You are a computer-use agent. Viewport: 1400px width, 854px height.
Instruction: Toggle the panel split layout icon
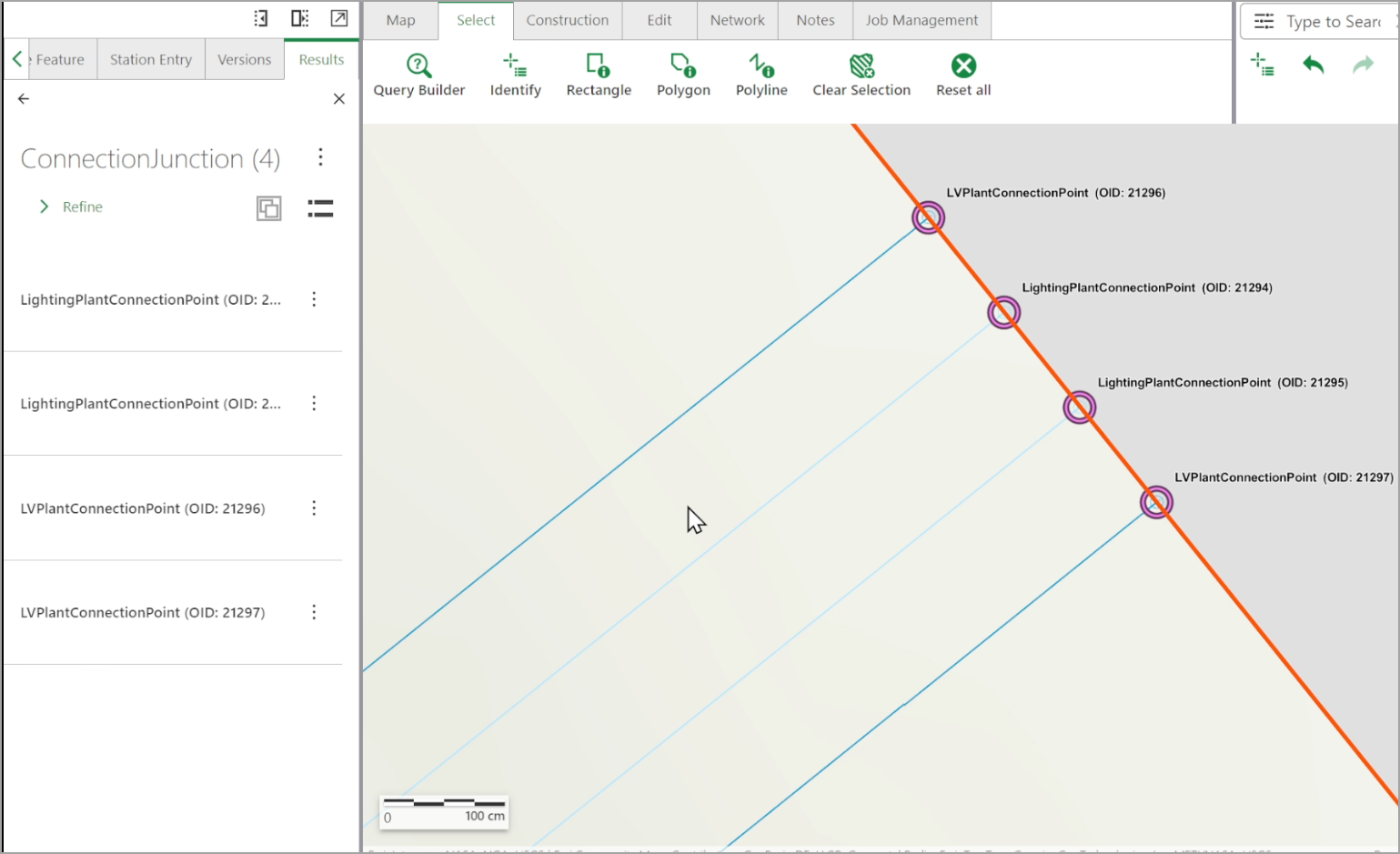click(x=299, y=18)
